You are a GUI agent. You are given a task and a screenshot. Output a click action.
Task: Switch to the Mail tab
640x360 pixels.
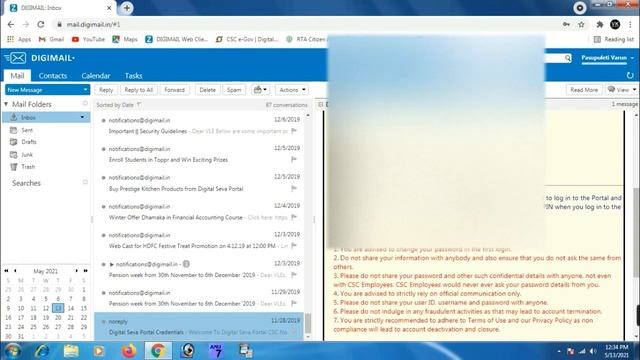point(17,76)
